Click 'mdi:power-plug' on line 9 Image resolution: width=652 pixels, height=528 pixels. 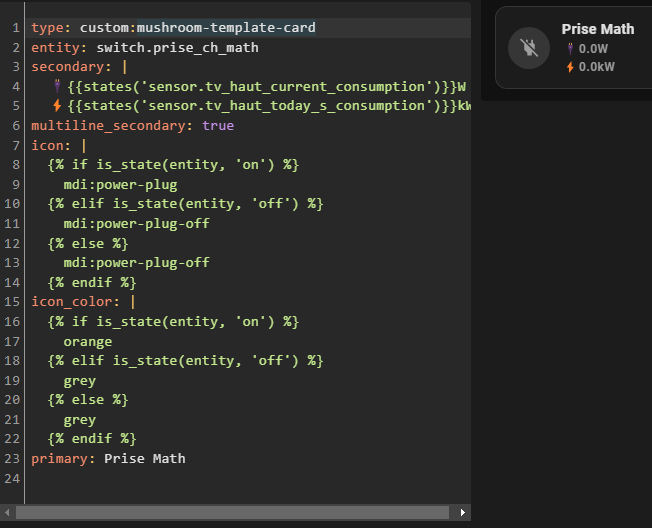pos(121,185)
